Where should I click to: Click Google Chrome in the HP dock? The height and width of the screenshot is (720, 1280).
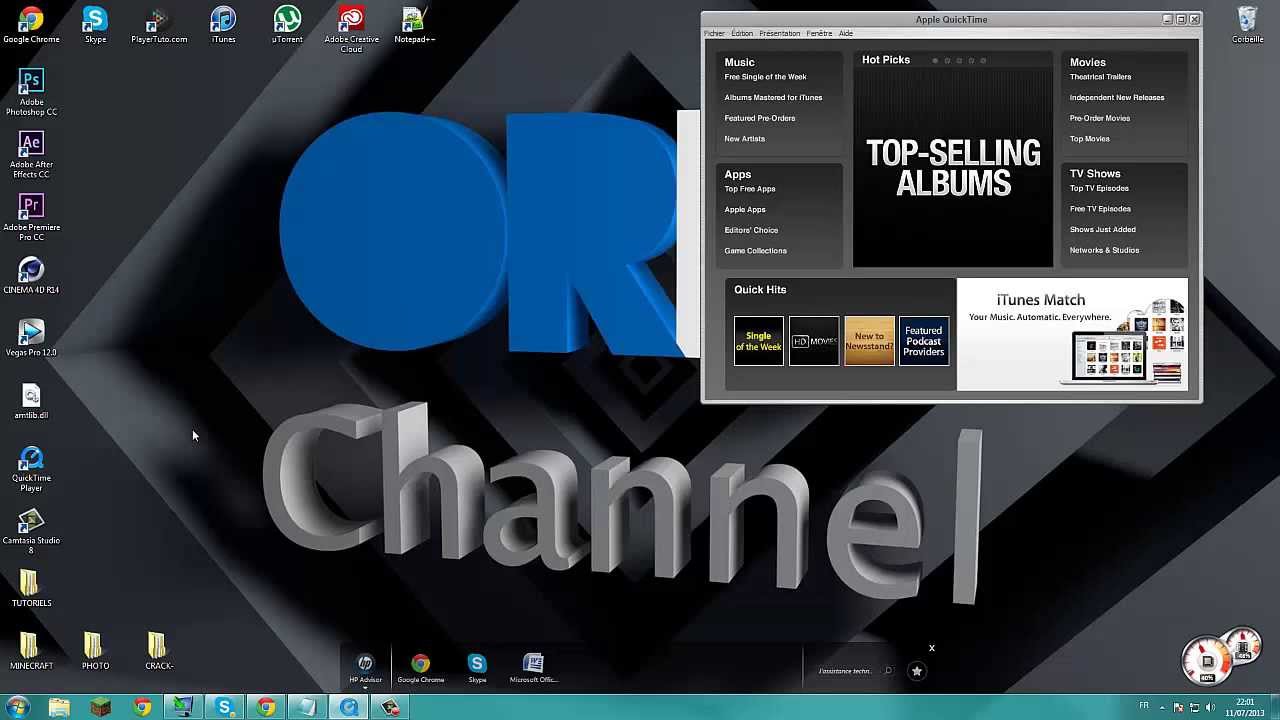point(421,669)
